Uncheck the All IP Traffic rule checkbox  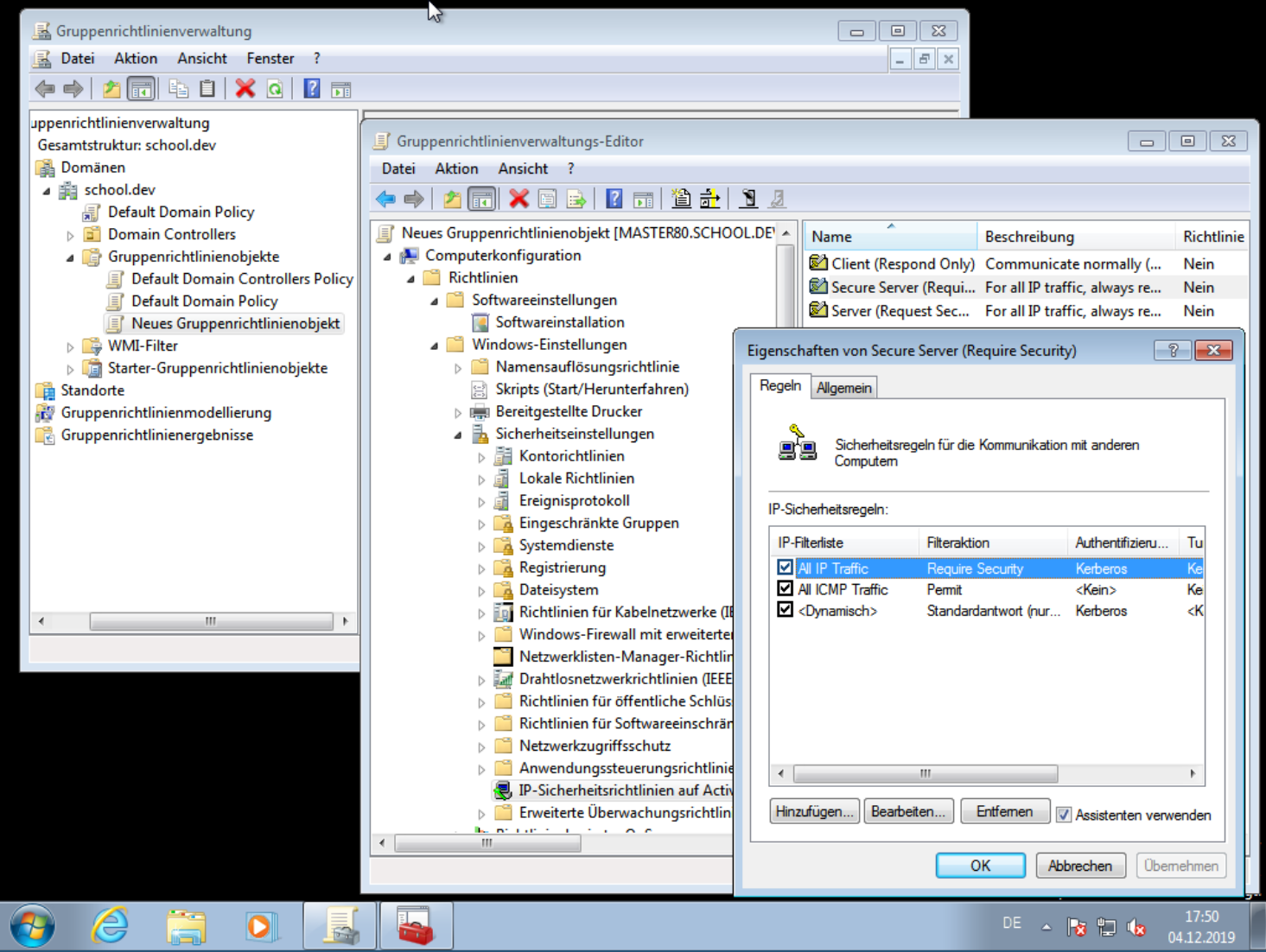tap(785, 568)
